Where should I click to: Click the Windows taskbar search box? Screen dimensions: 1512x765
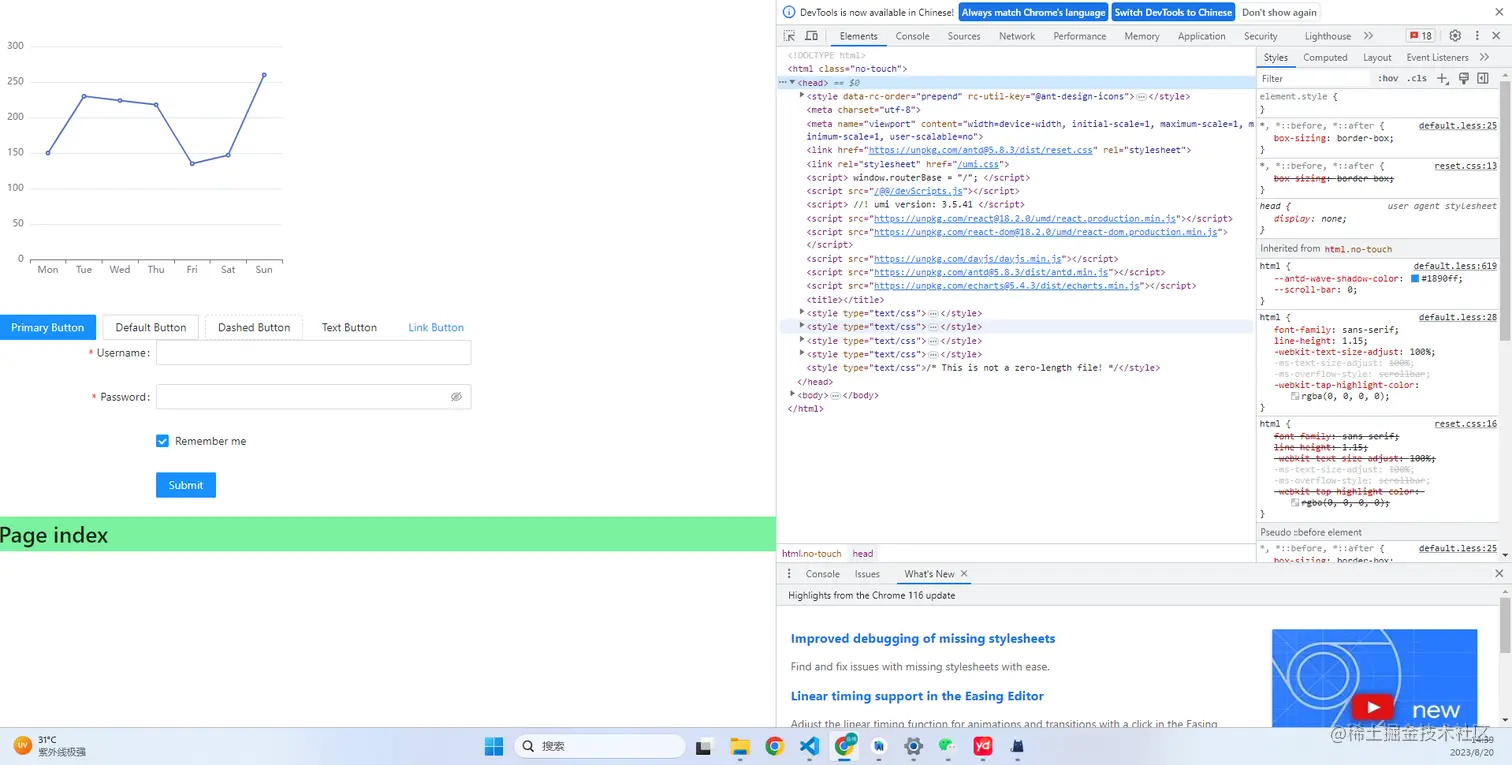[x=600, y=746]
